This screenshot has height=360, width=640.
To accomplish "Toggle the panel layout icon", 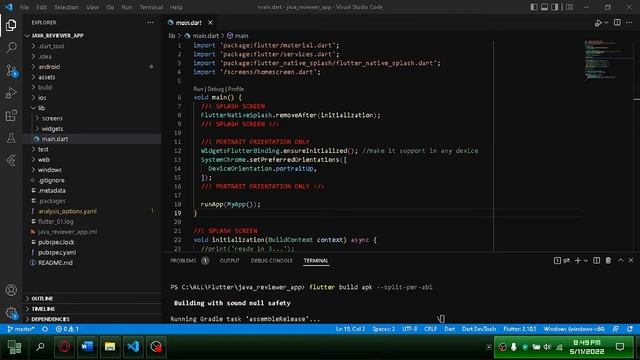I will [x=544, y=7].
